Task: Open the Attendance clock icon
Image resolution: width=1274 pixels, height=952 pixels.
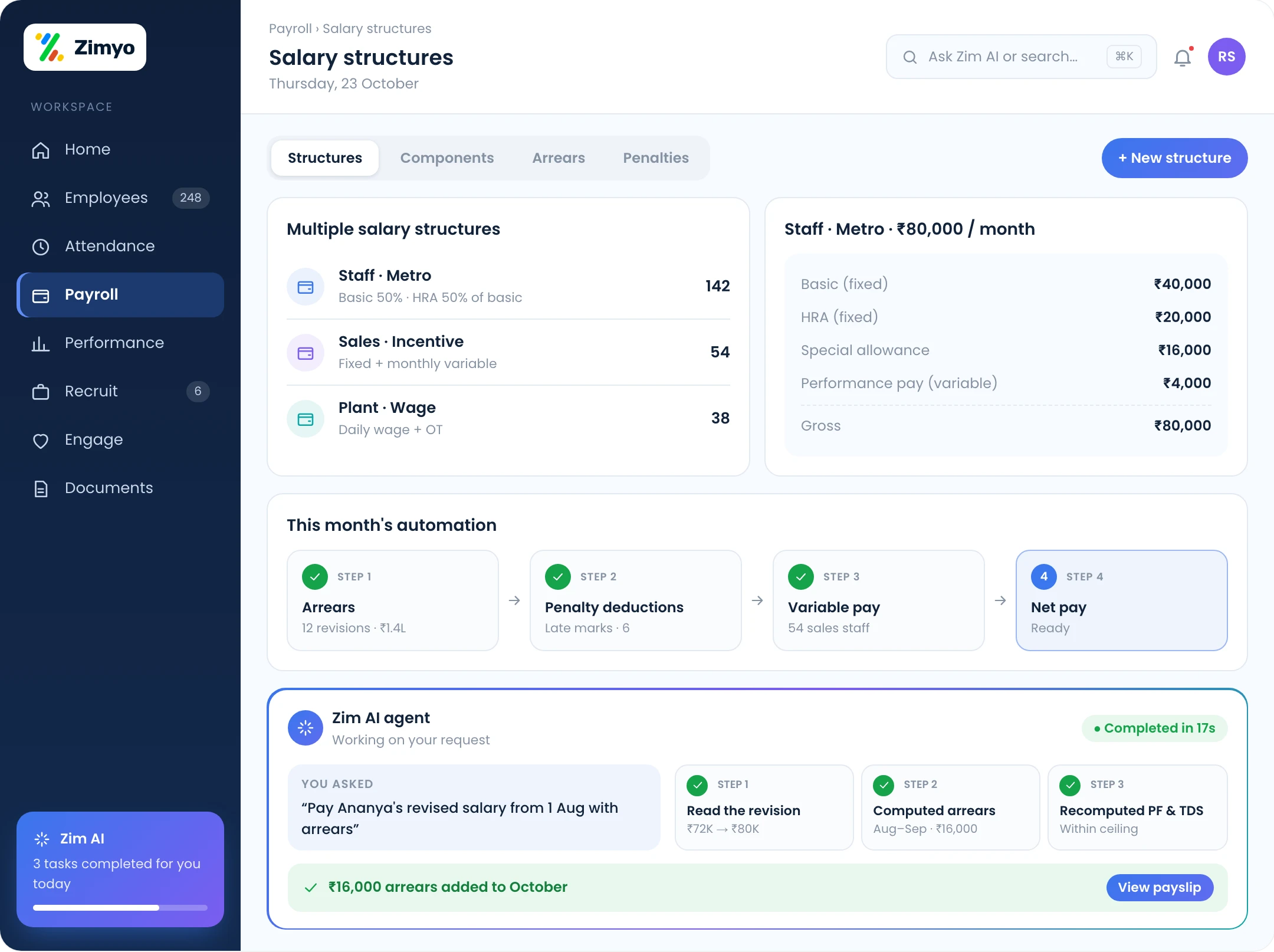Action: (x=41, y=247)
